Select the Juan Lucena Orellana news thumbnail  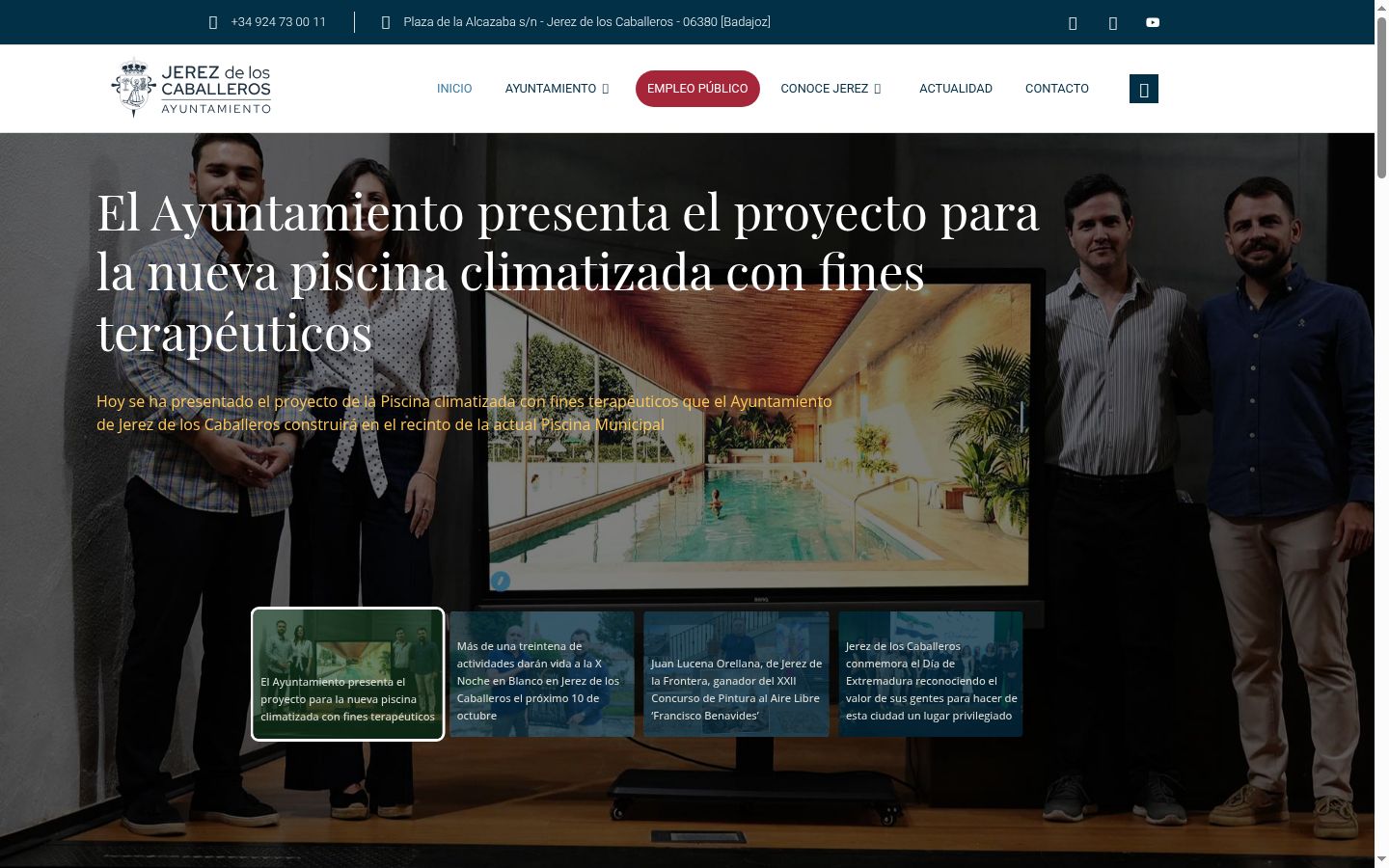point(737,674)
